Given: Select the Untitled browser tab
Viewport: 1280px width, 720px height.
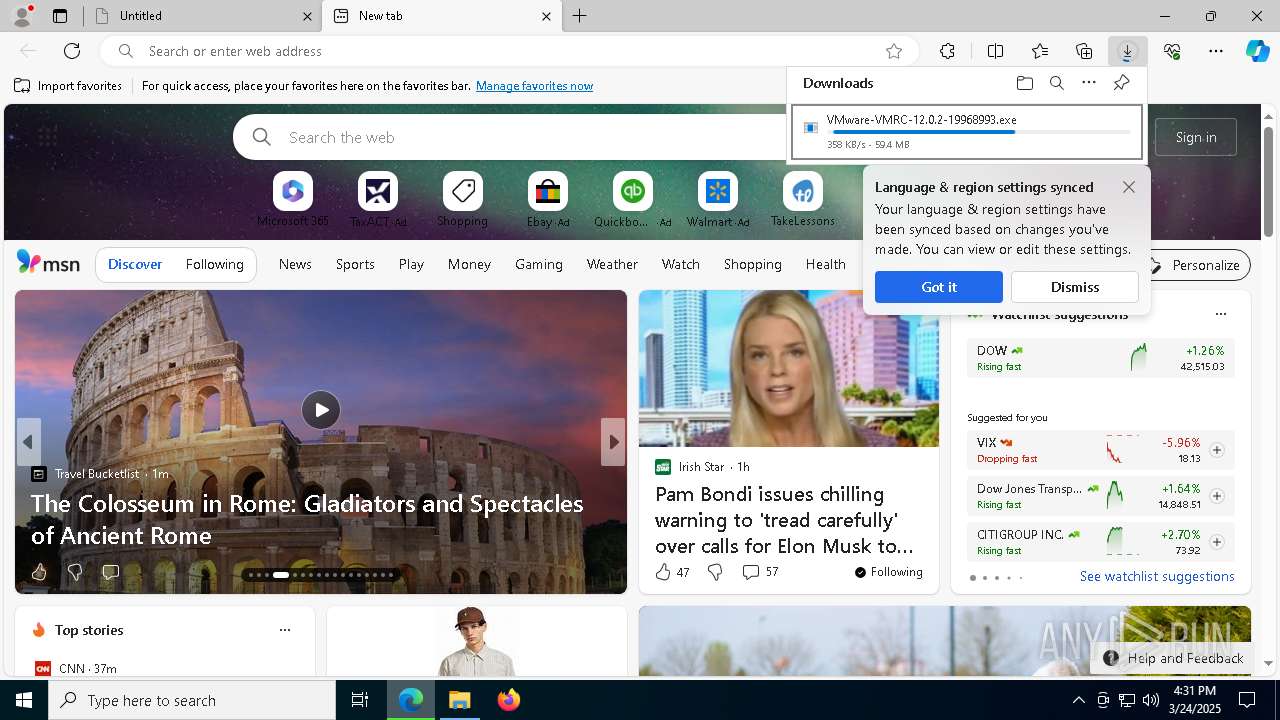Looking at the screenshot, I should [203, 16].
